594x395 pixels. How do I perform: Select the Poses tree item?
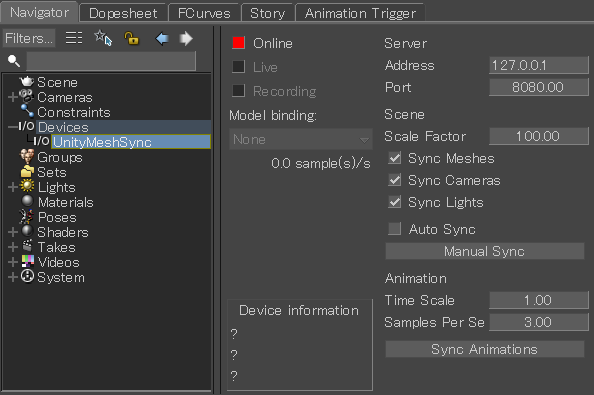point(57,217)
